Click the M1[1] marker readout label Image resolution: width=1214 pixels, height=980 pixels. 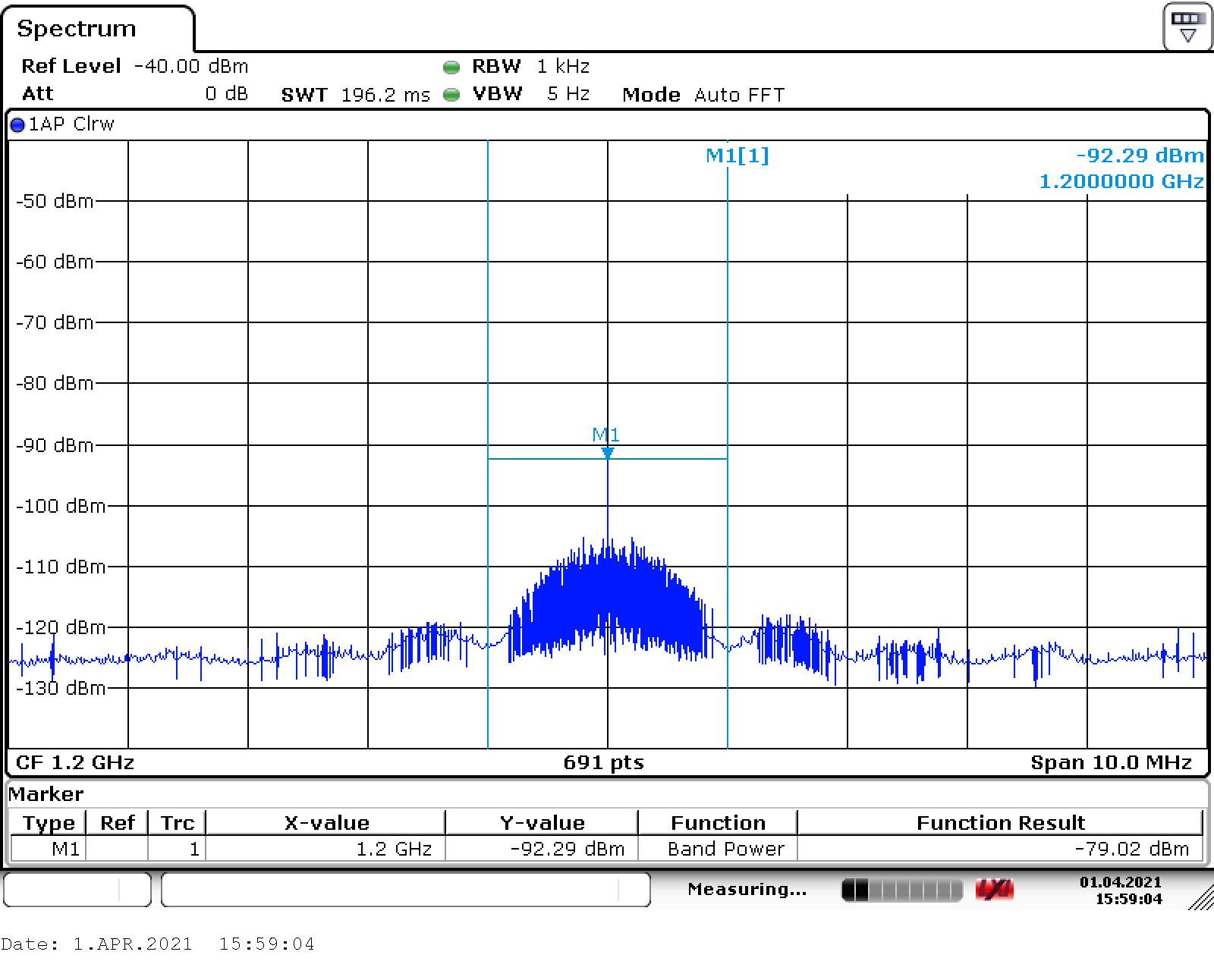pos(737,156)
